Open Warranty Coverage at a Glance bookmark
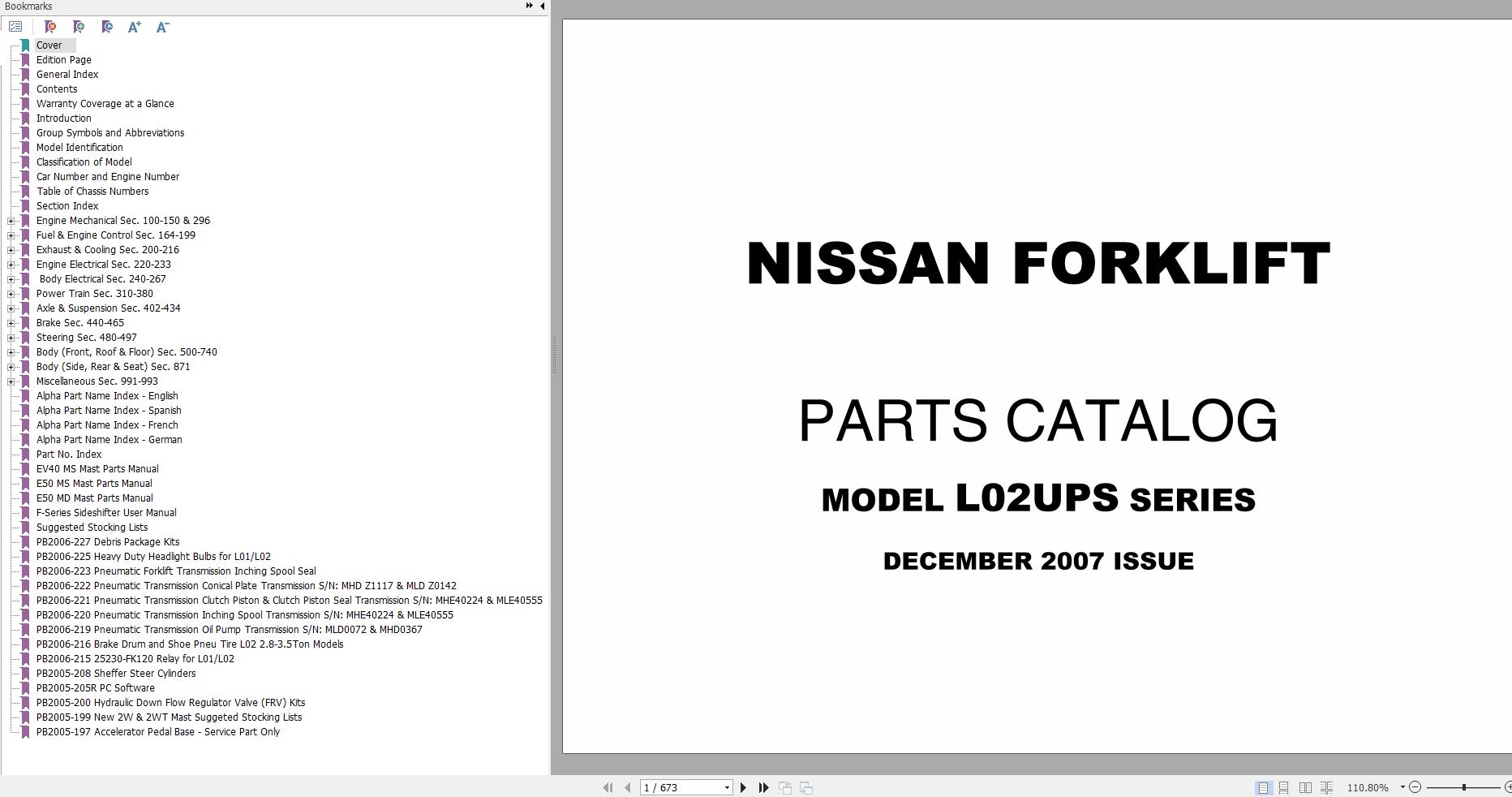The width and height of the screenshot is (1512, 797). tap(105, 104)
